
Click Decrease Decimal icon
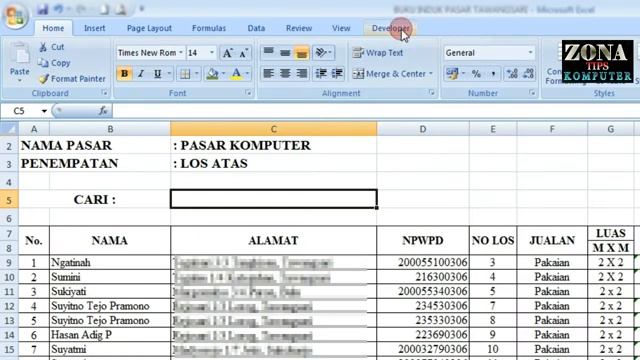(528, 74)
